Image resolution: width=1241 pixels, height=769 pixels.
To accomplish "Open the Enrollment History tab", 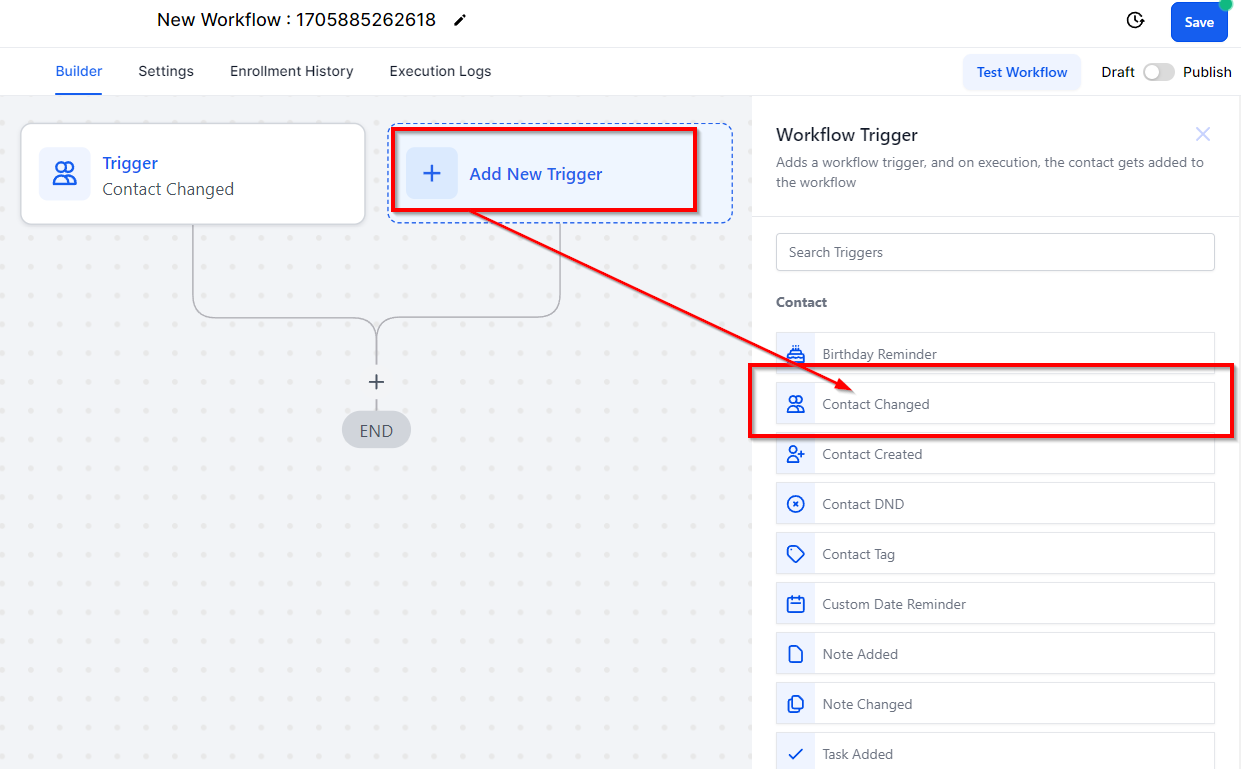I will pos(292,71).
